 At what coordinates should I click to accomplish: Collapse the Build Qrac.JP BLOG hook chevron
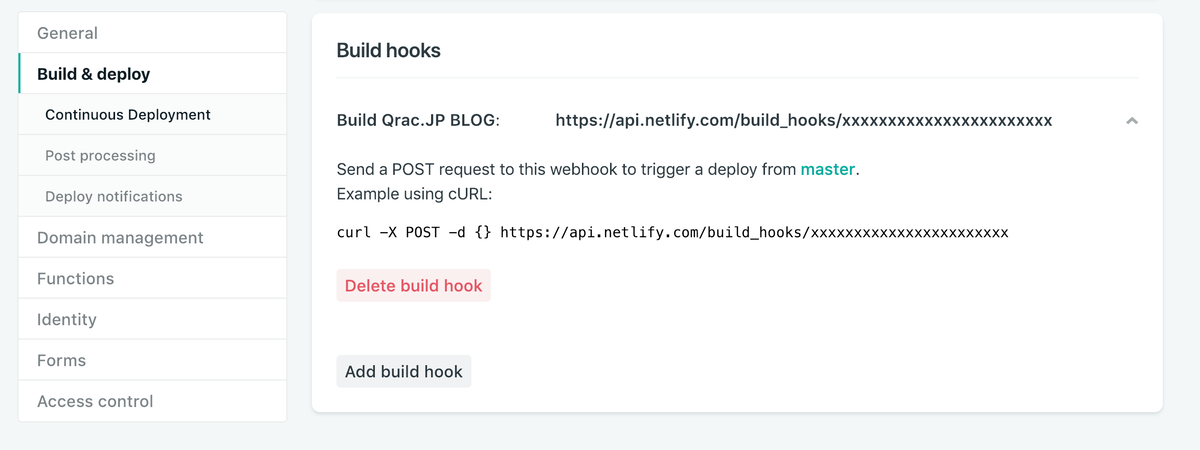pyautogui.click(x=1131, y=121)
